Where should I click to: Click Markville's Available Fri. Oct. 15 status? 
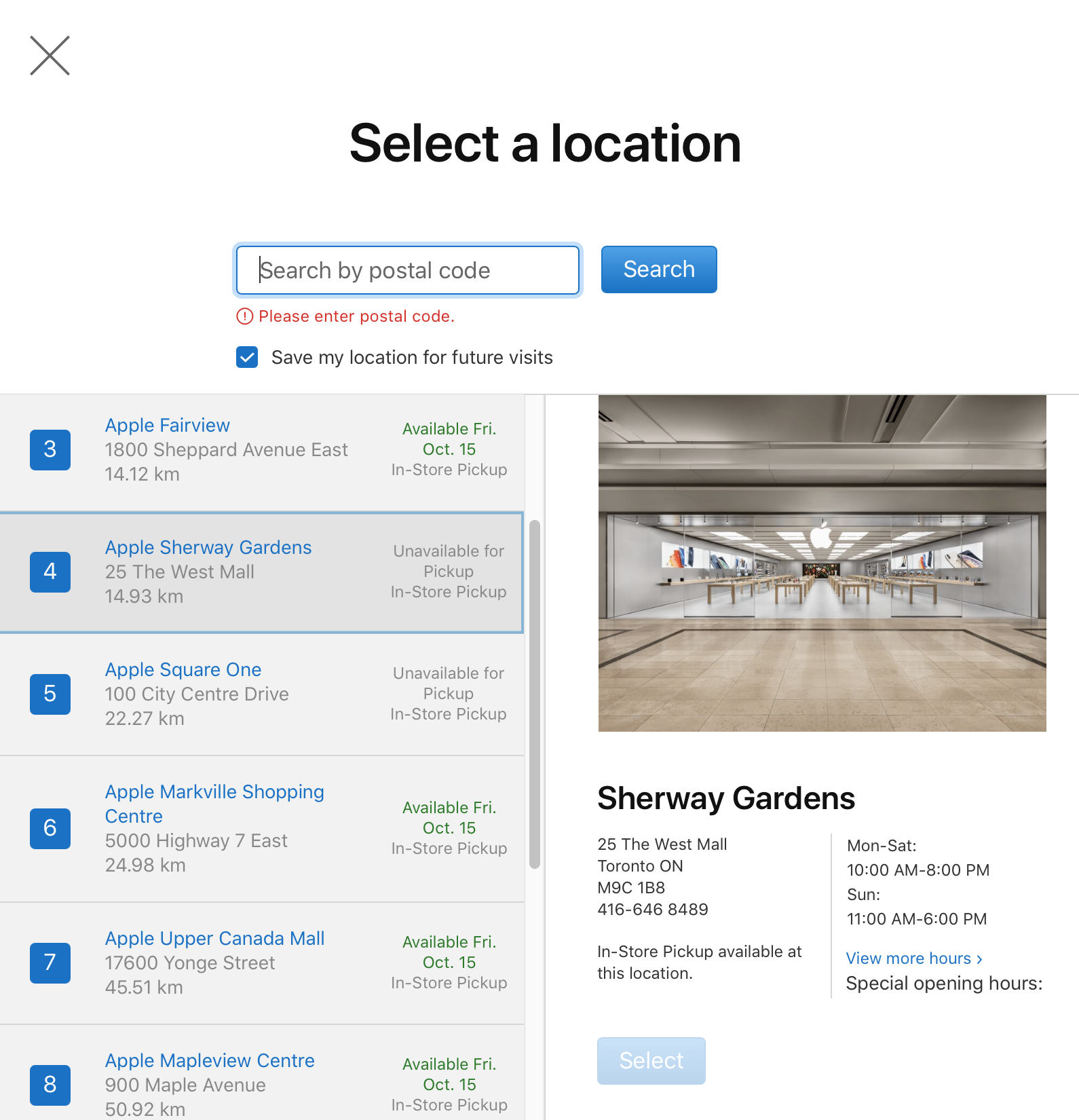449,818
